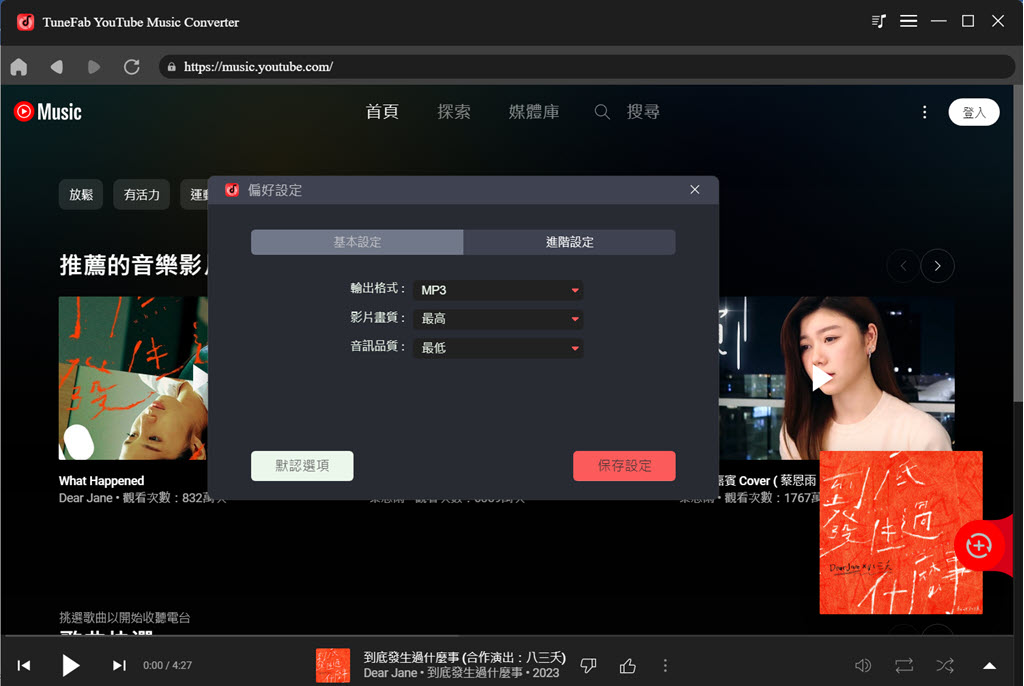1024x686 pixels.
Task: Switch to the 進階設定 tab
Action: tap(569, 242)
